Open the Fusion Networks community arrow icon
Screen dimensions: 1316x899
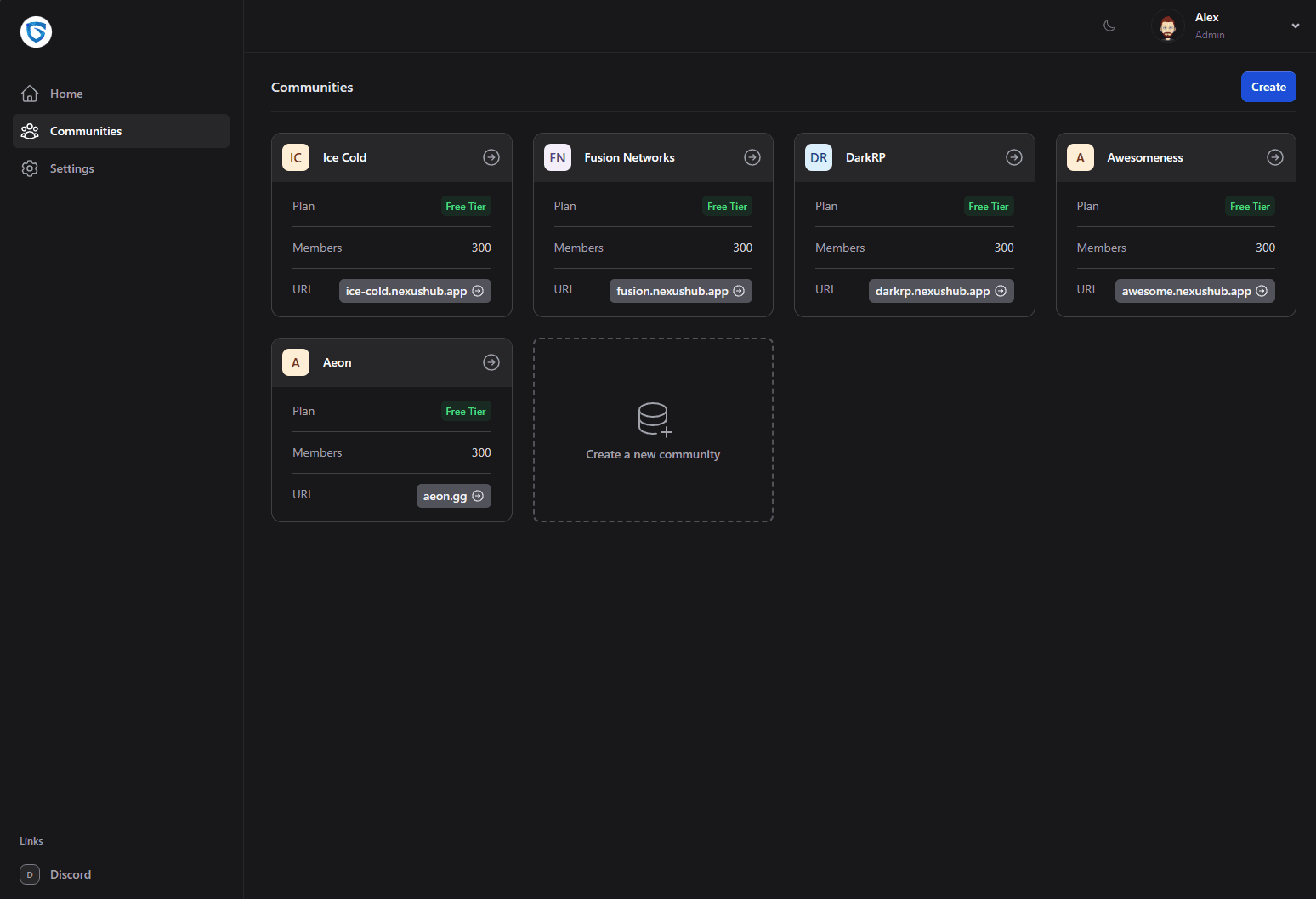(752, 157)
